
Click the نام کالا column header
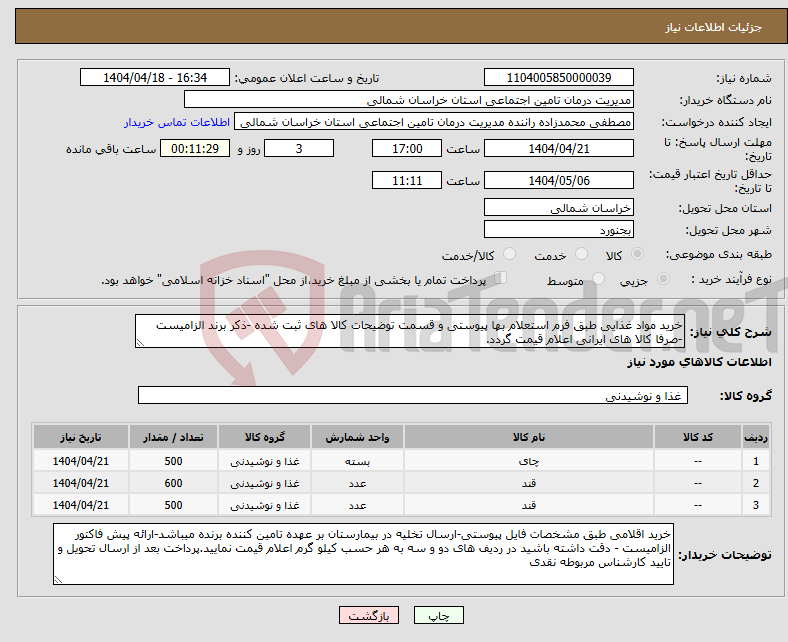pos(529,437)
